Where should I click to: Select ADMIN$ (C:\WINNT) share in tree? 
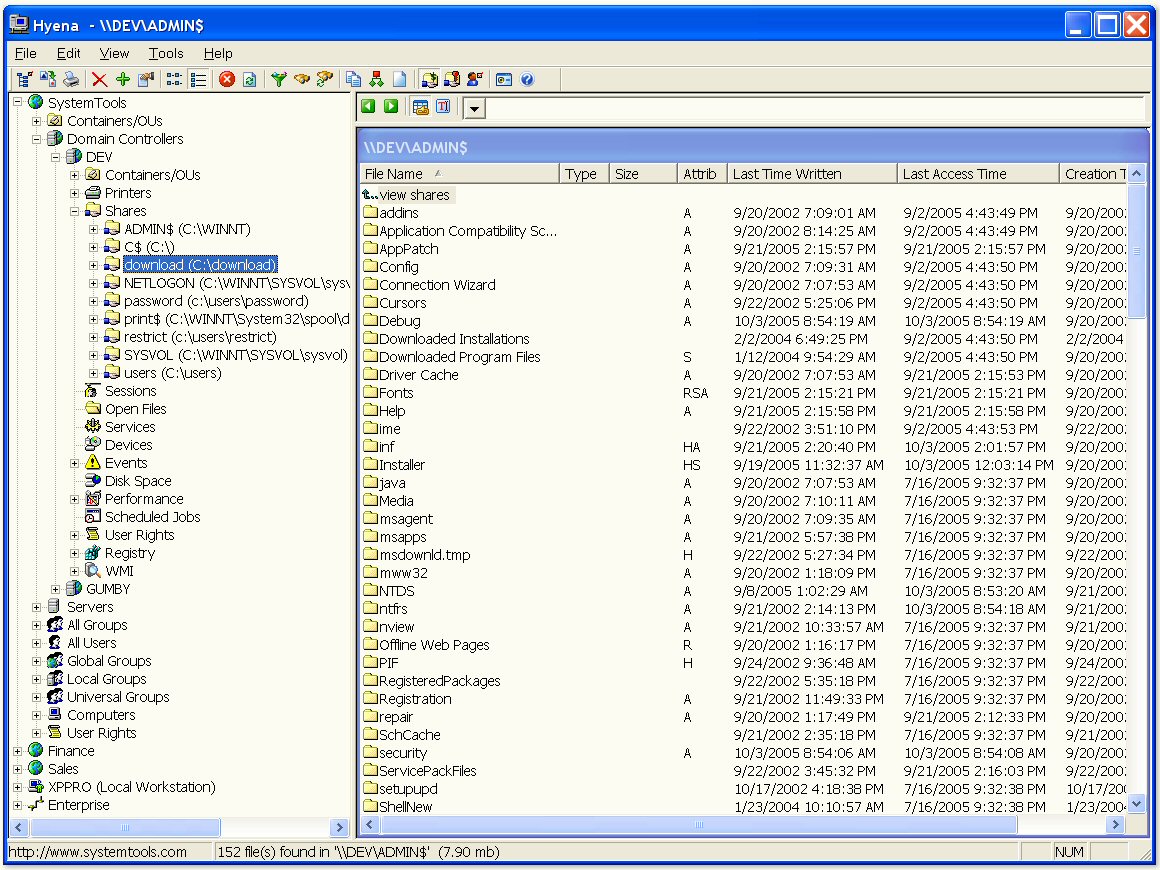point(186,229)
